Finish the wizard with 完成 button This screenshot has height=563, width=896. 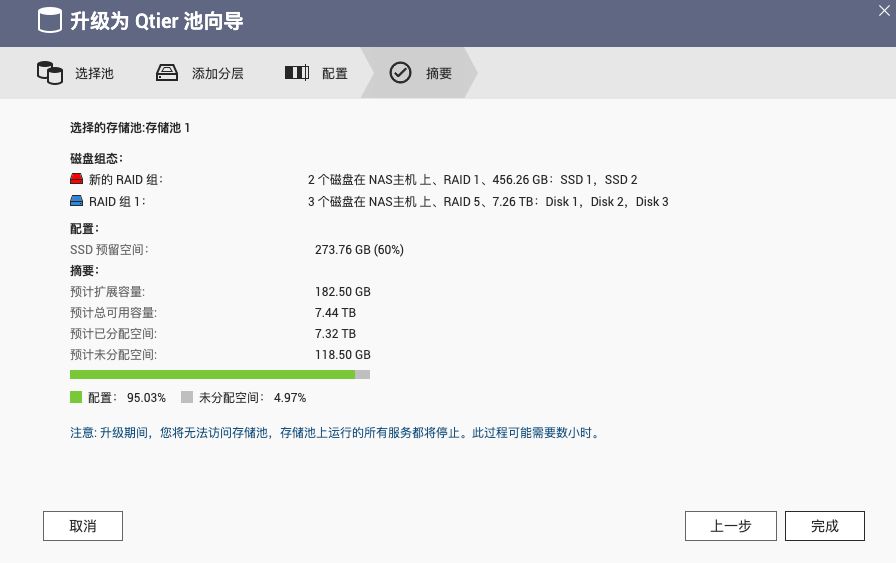pos(824,526)
